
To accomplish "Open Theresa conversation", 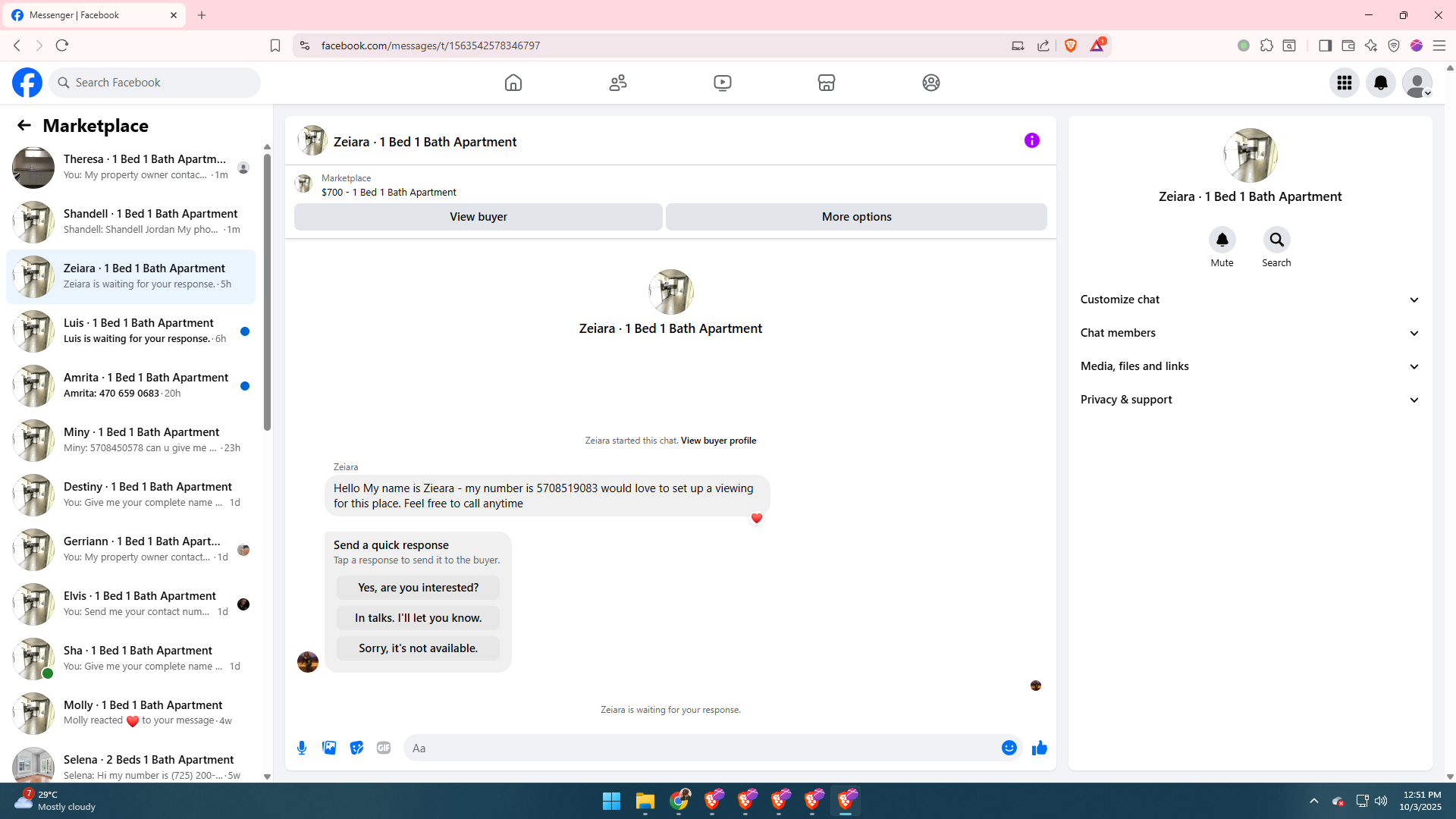I will coord(130,168).
